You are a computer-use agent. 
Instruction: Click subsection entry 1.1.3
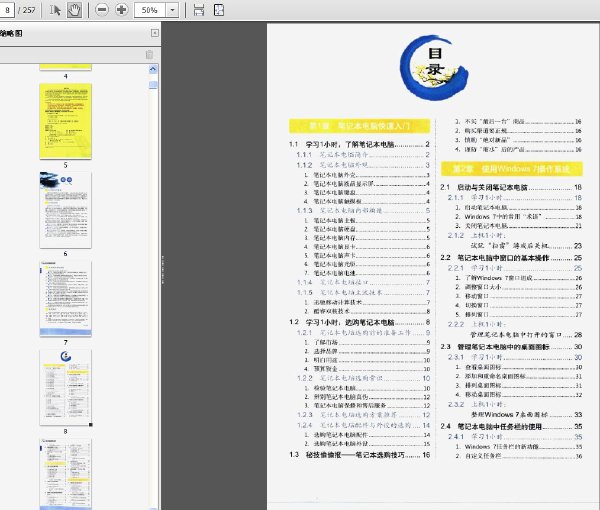click(363, 210)
